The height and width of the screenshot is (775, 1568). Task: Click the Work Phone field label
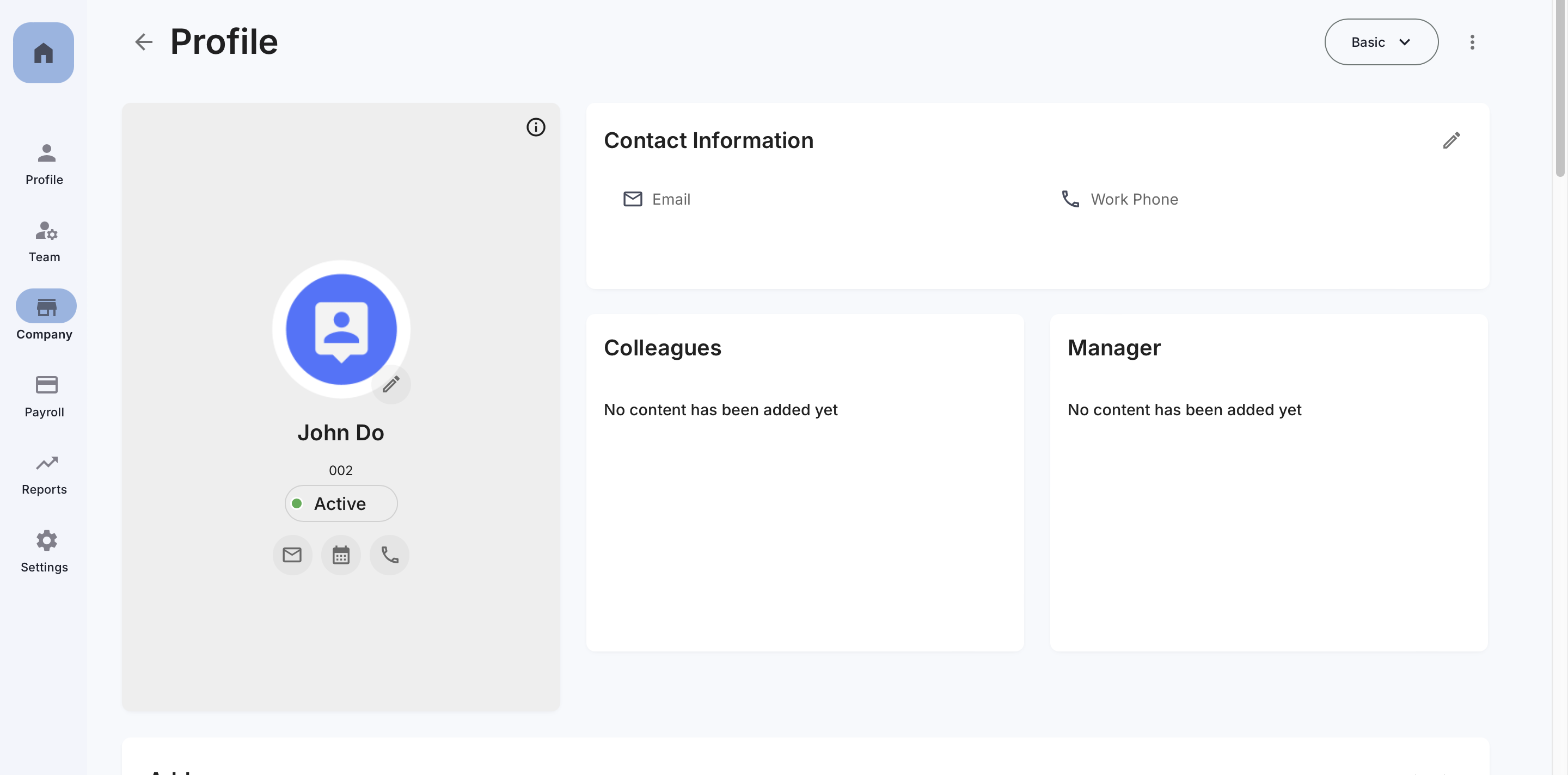point(1134,200)
